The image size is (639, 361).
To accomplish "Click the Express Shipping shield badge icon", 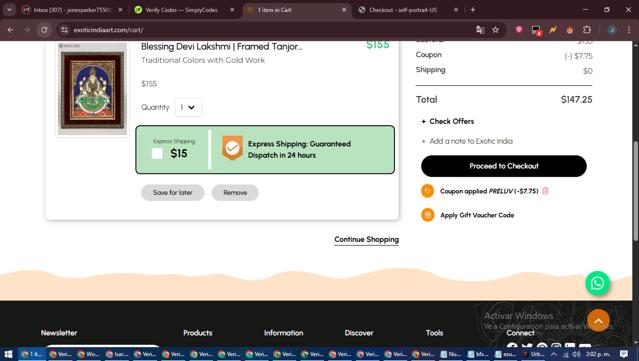I will (232, 147).
